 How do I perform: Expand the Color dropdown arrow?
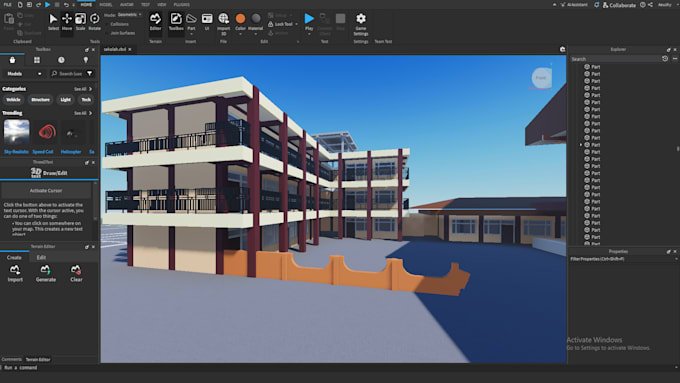click(x=240, y=34)
